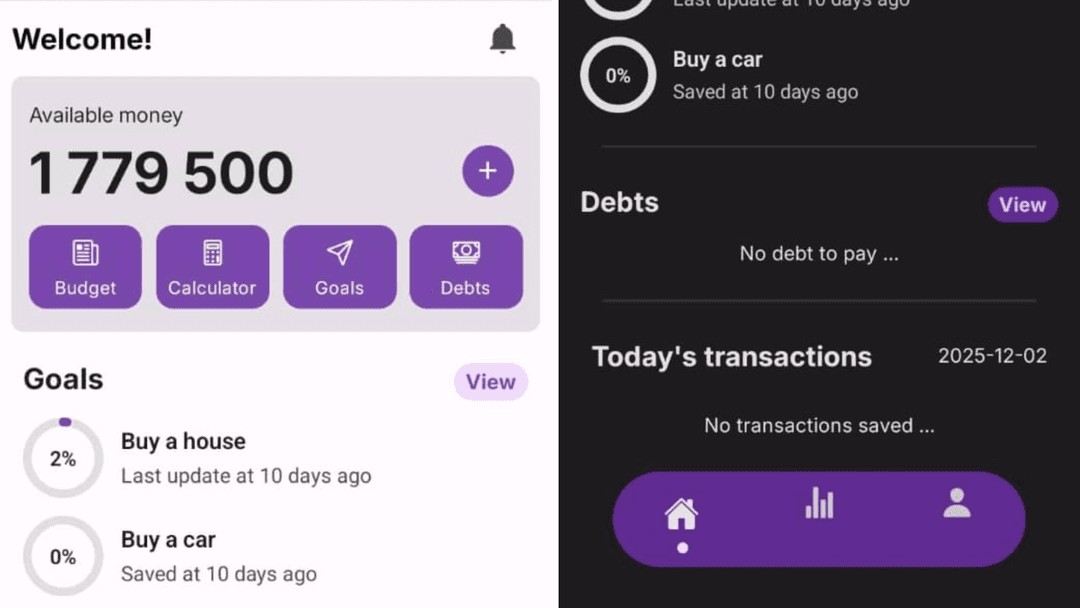Select Buy a car goal in dark screen
The height and width of the screenshot is (608, 1080).
pyautogui.click(x=717, y=60)
